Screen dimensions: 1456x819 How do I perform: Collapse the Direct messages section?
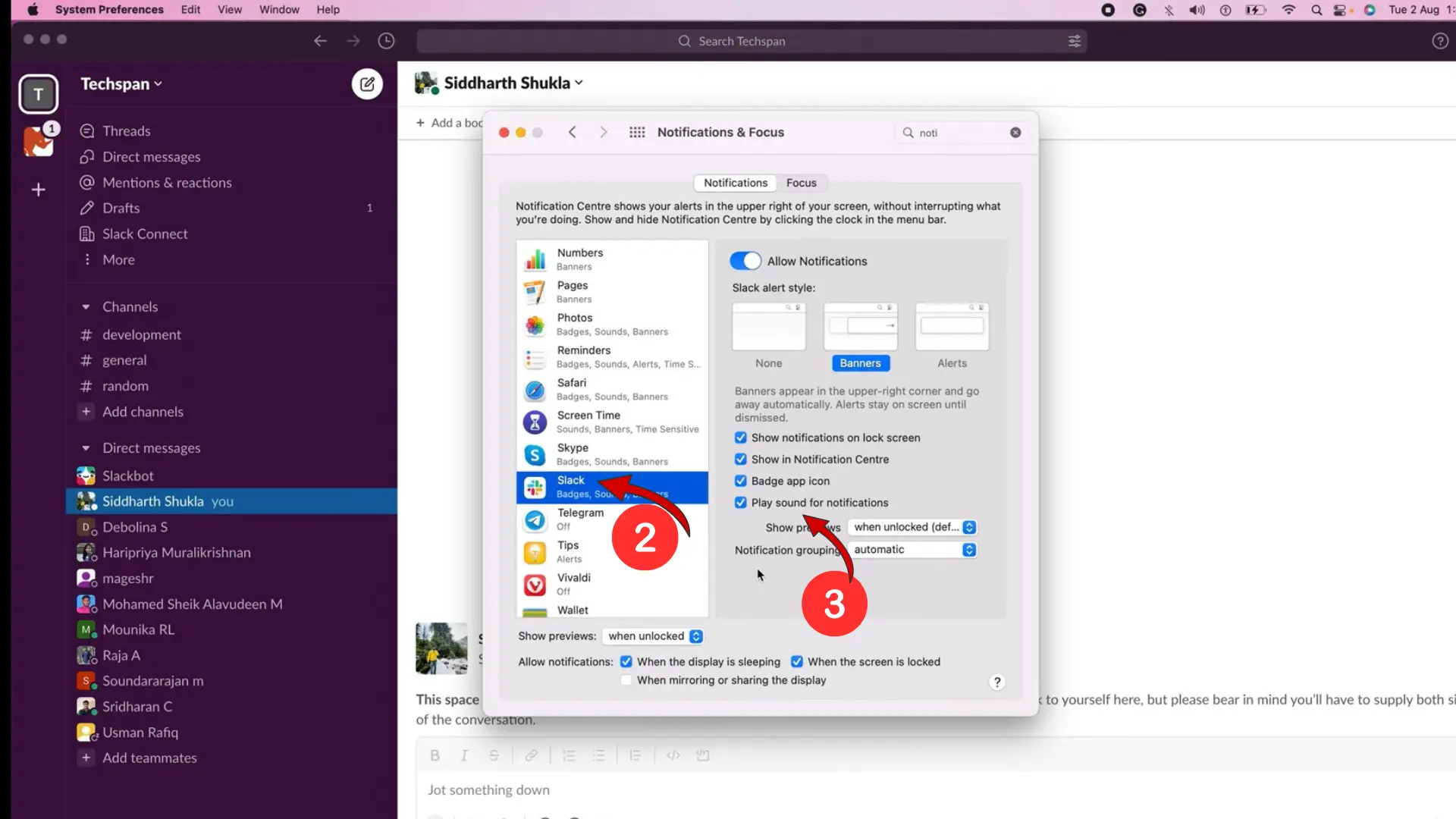86,448
